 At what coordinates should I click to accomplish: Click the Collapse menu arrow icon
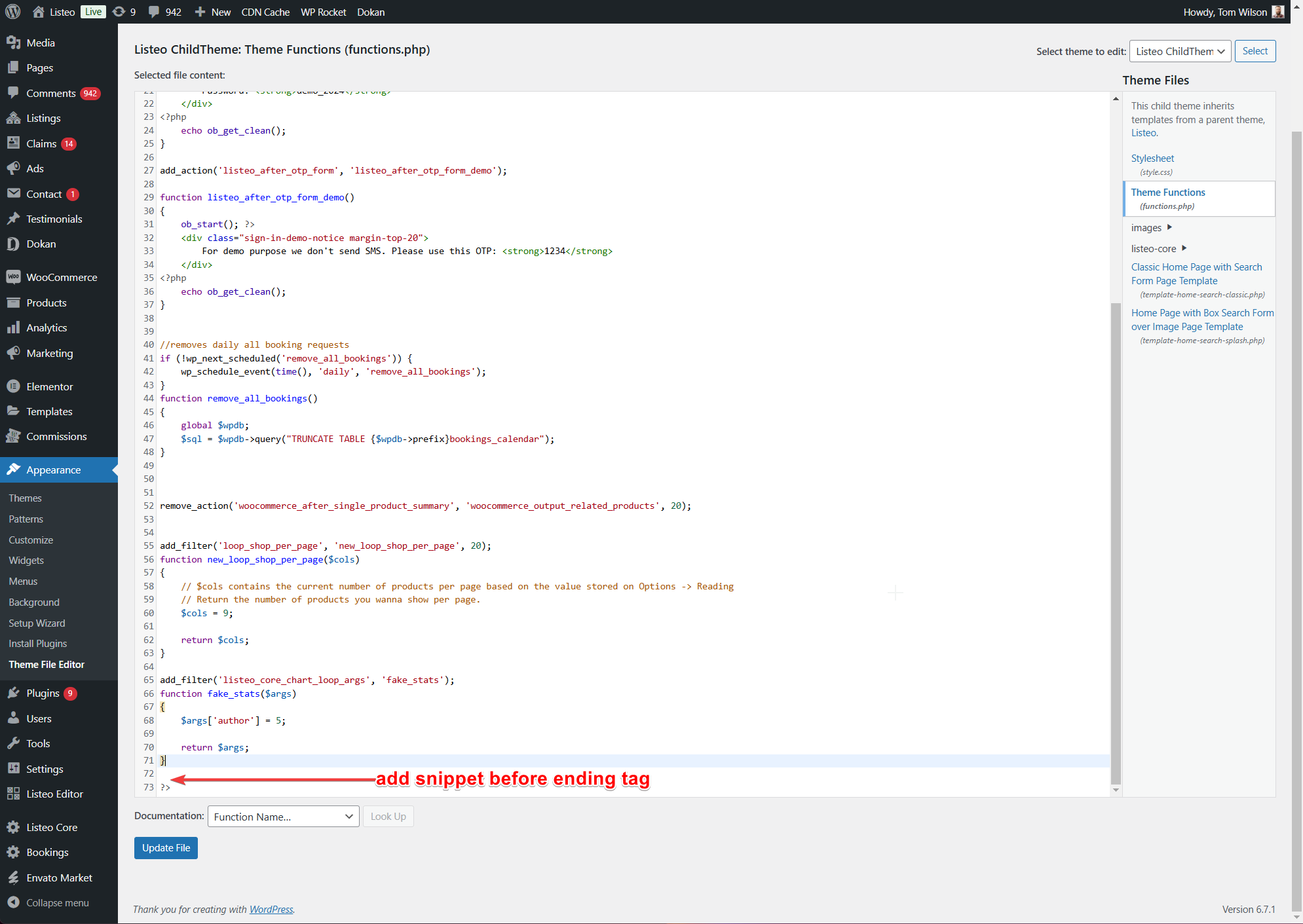click(13, 902)
